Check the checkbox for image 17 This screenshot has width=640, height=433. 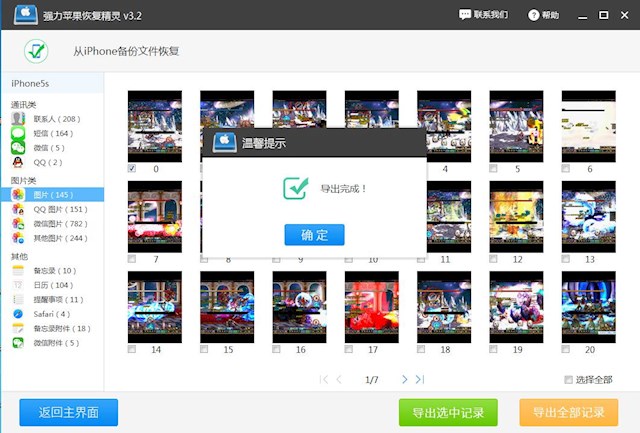coord(349,349)
